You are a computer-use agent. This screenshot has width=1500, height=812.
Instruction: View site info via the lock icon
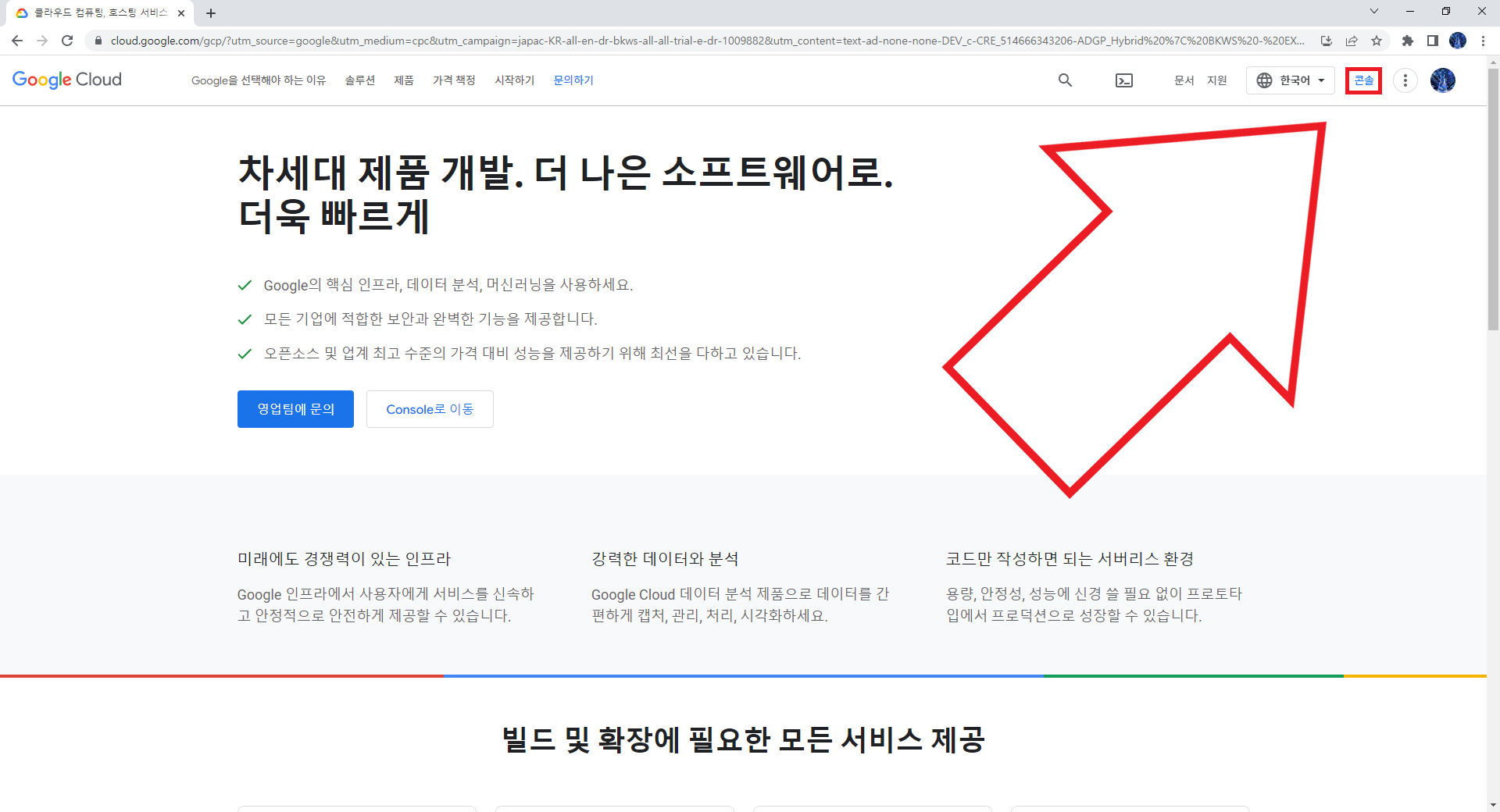pyautogui.click(x=98, y=41)
